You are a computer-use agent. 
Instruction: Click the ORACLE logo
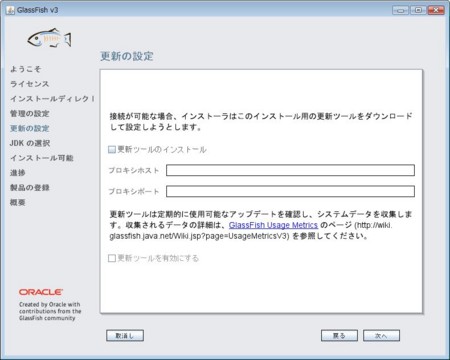tap(41, 292)
